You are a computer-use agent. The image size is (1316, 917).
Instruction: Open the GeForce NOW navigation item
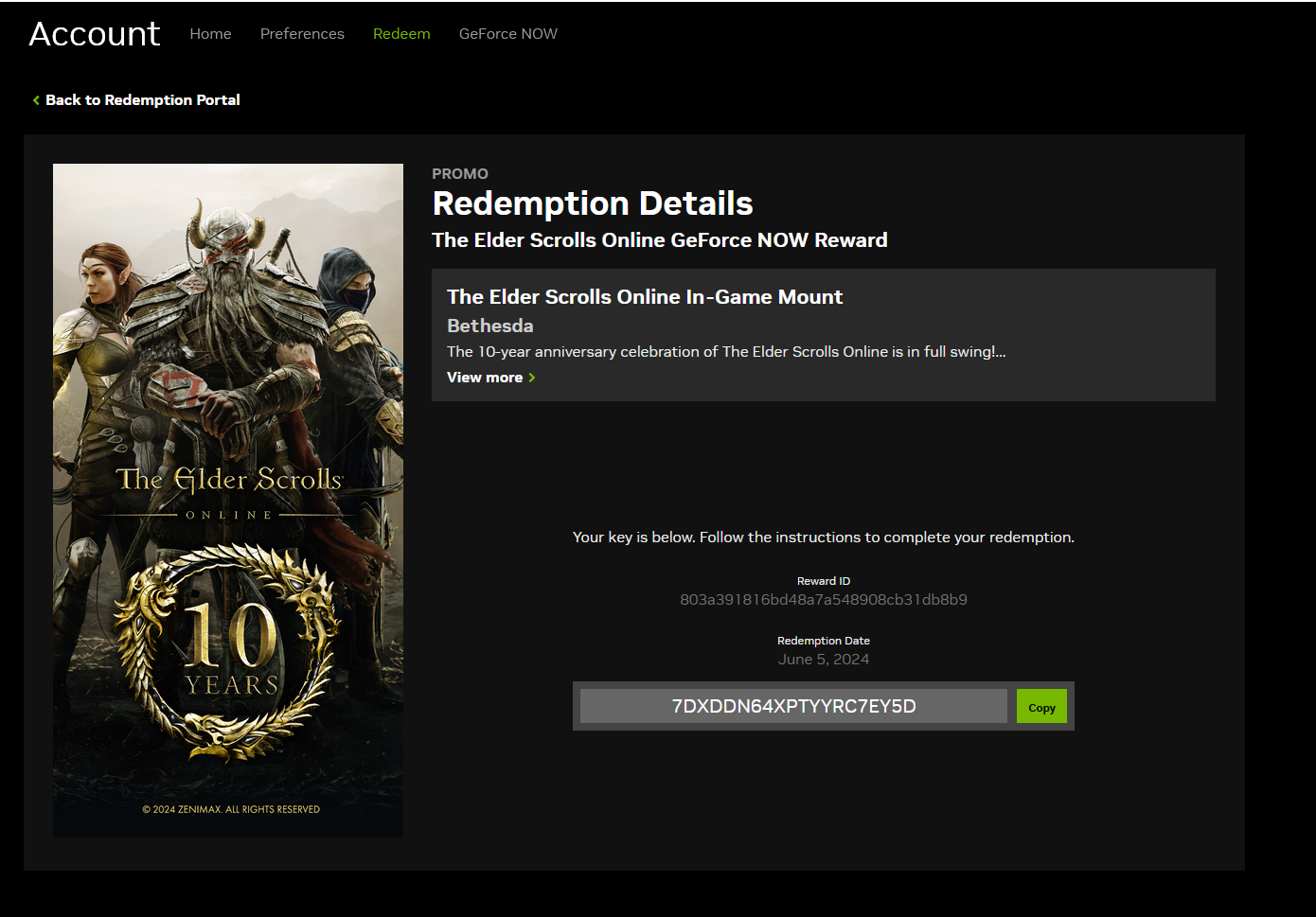point(508,34)
